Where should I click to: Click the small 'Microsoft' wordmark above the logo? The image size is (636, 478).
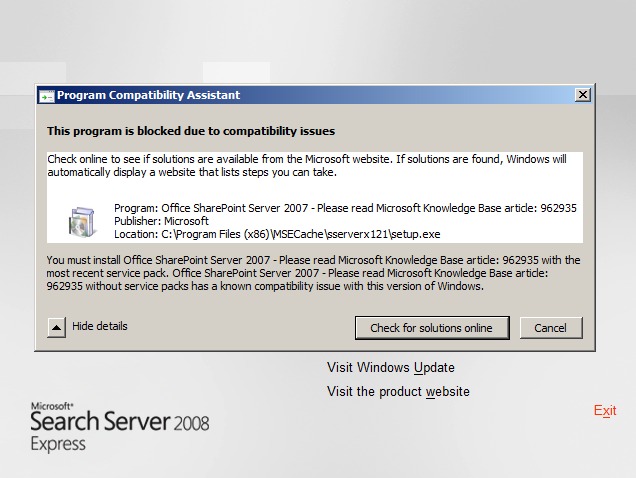(52, 406)
